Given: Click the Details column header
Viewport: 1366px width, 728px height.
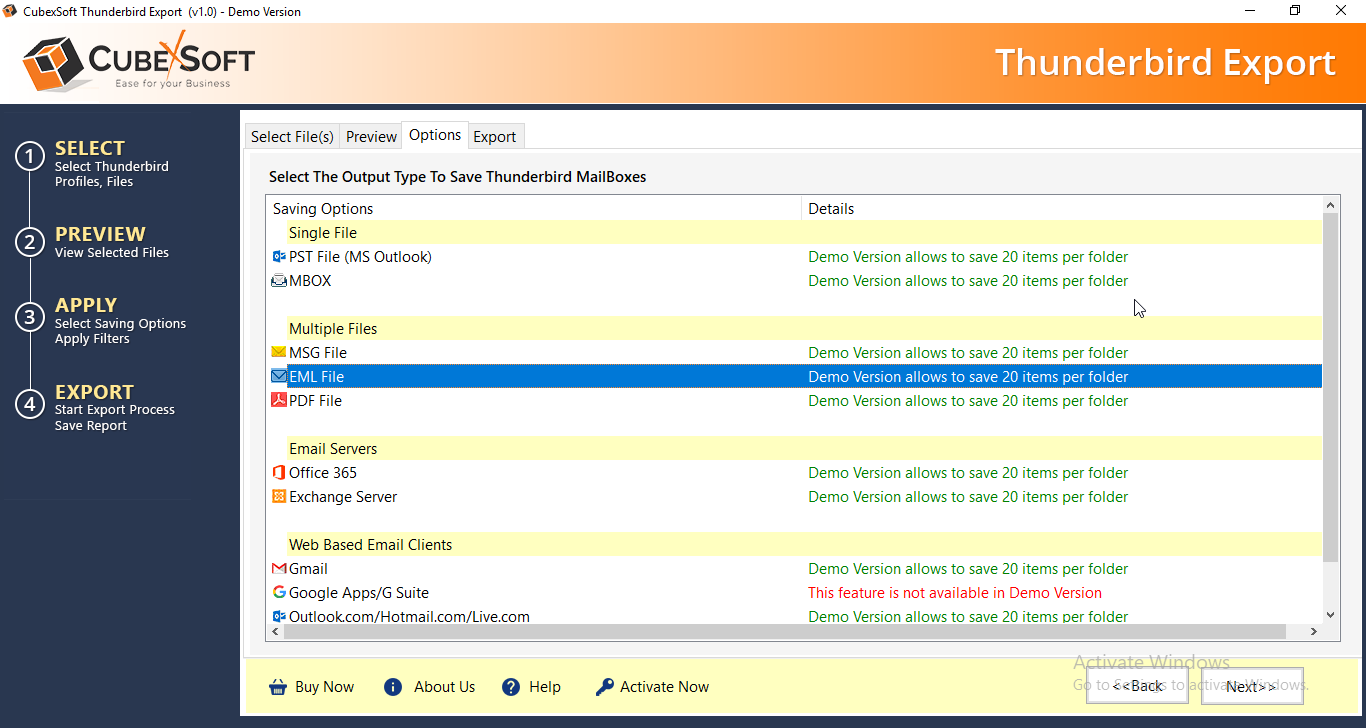Looking at the screenshot, I should pos(1062,208).
